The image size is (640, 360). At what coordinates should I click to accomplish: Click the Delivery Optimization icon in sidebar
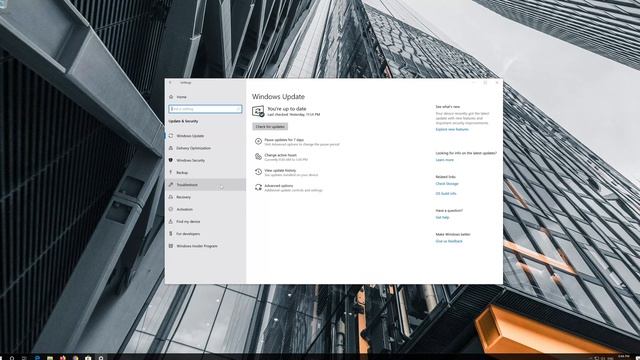point(171,148)
